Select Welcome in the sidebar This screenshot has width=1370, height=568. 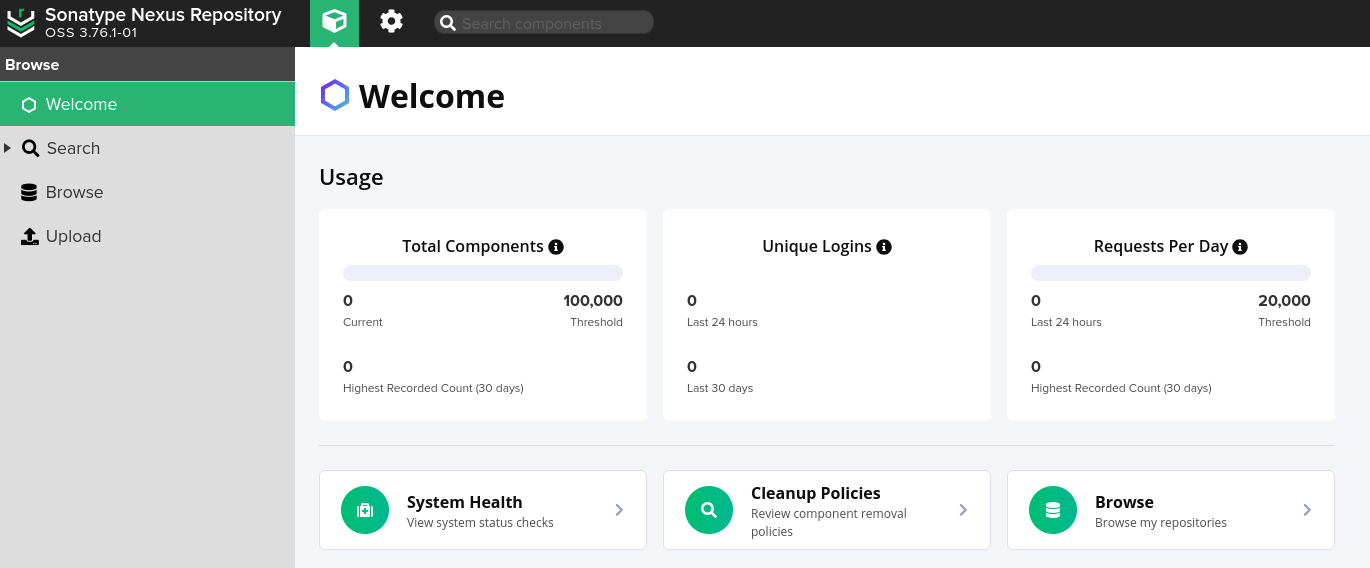pos(147,104)
